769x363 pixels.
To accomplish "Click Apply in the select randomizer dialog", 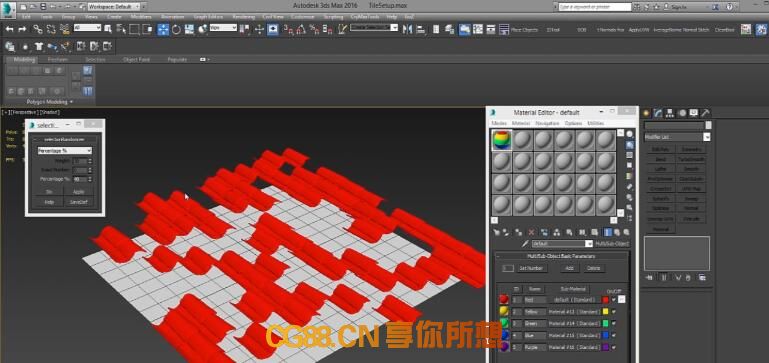I will (78, 192).
